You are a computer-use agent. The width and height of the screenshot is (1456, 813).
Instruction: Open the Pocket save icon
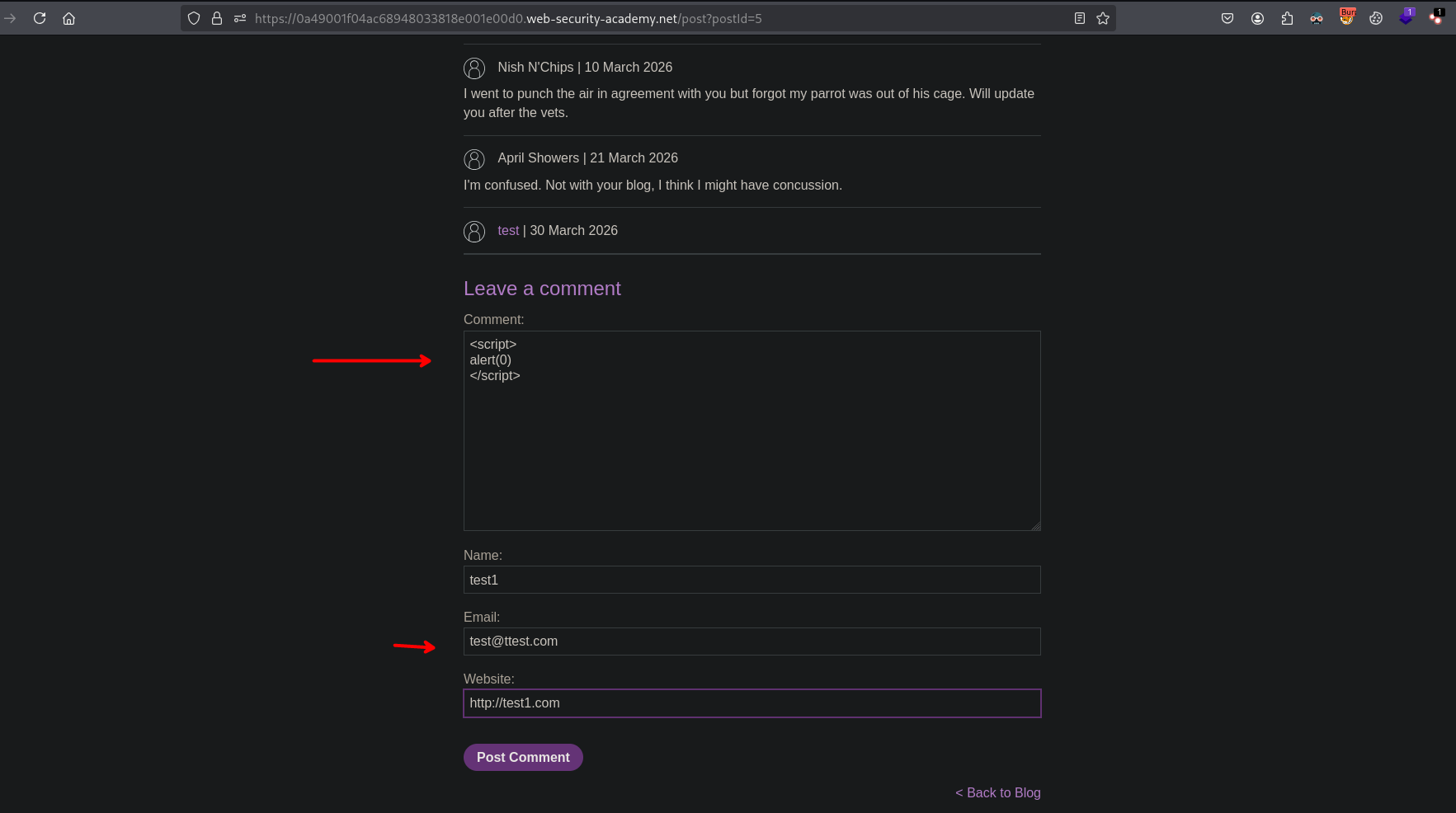click(1227, 18)
